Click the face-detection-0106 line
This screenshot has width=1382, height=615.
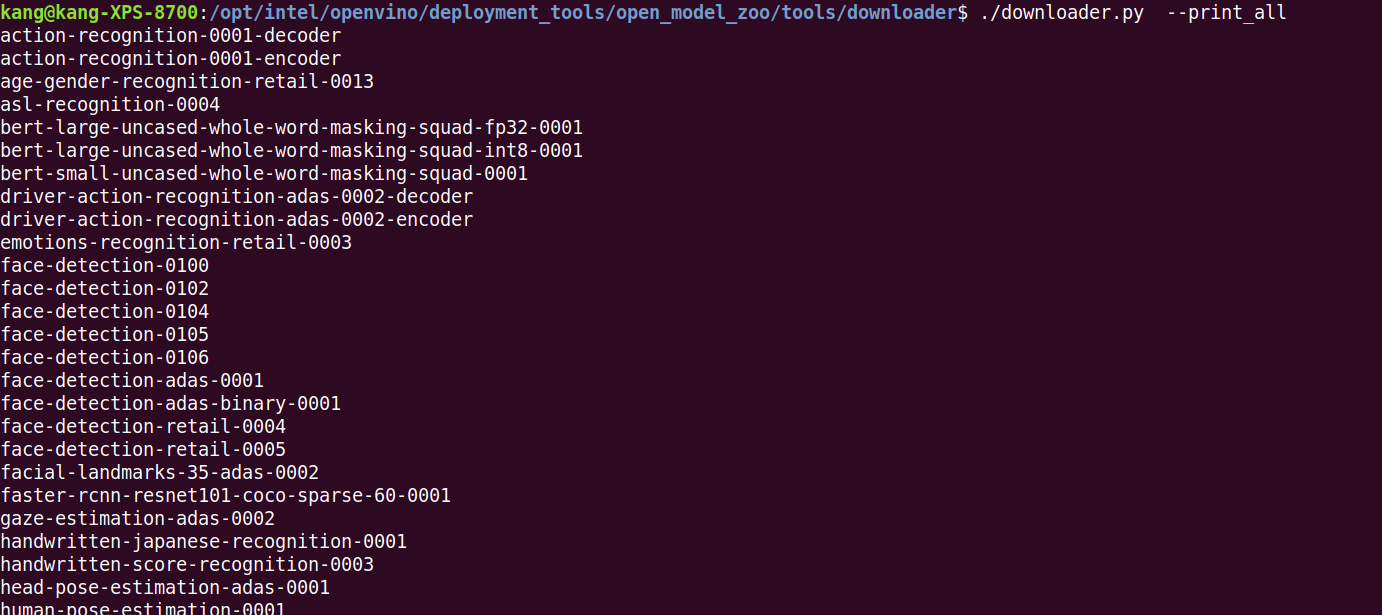click(104, 358)
